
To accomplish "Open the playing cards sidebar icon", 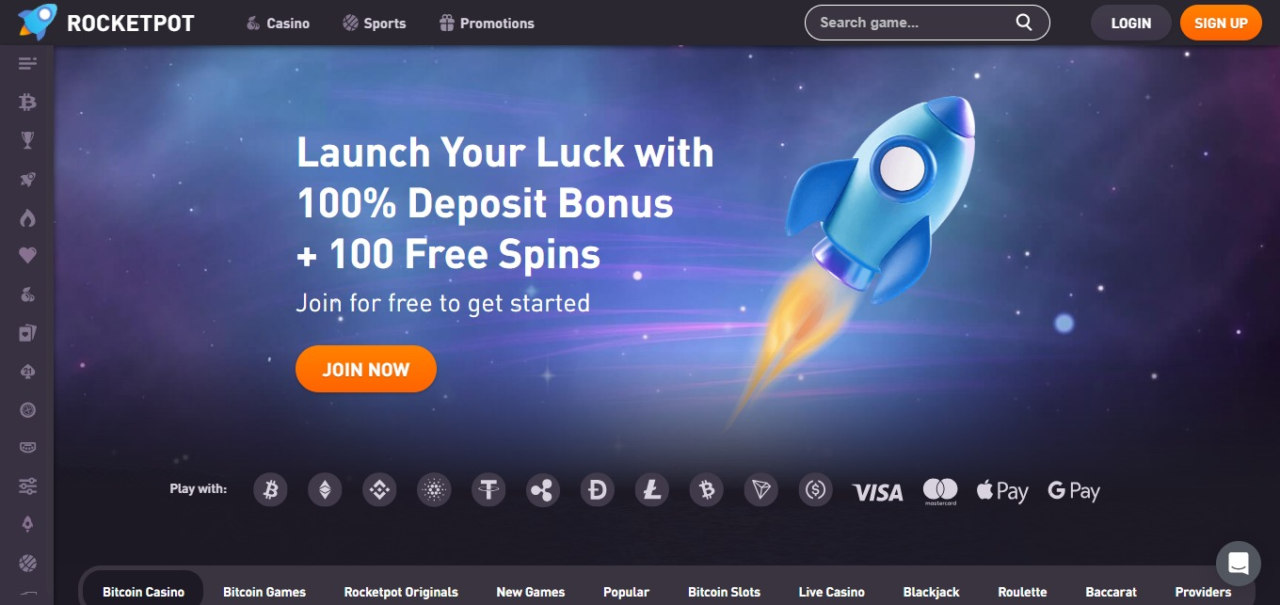I will [28, 333].
